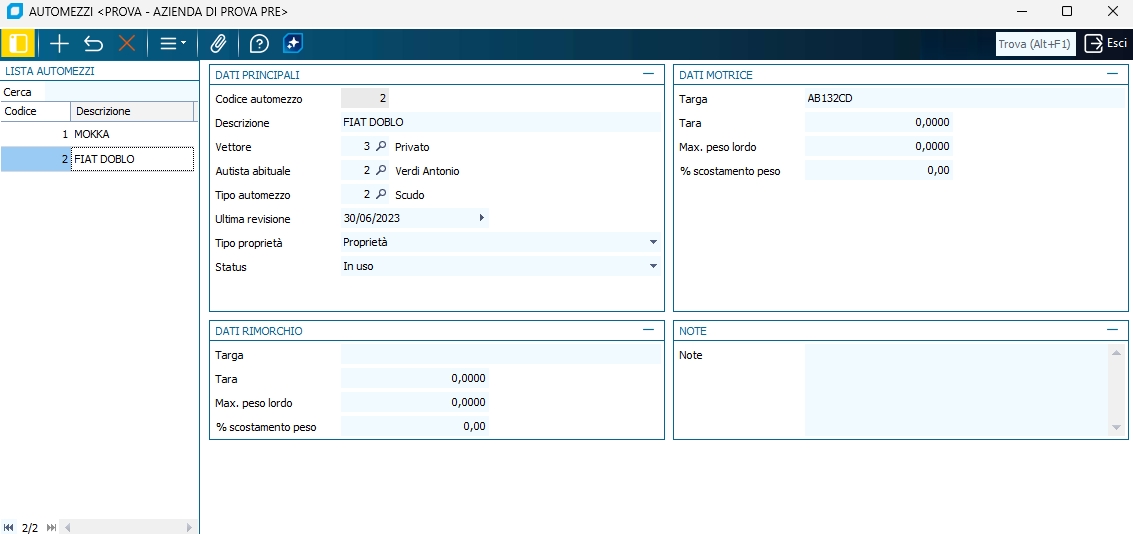This screenshot has height=534, width=1133.
Task: Sort by Codice column header
Action: tap(35, 111)
